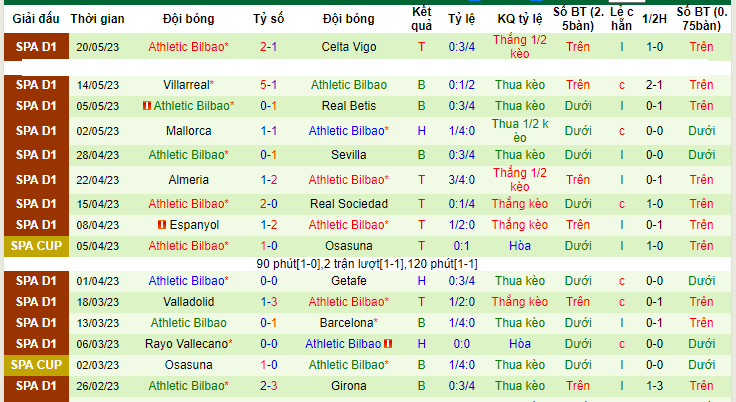Click 2-3 score against Girona
This screenshot has width=736, height=402.
click(x=268, y=386)
